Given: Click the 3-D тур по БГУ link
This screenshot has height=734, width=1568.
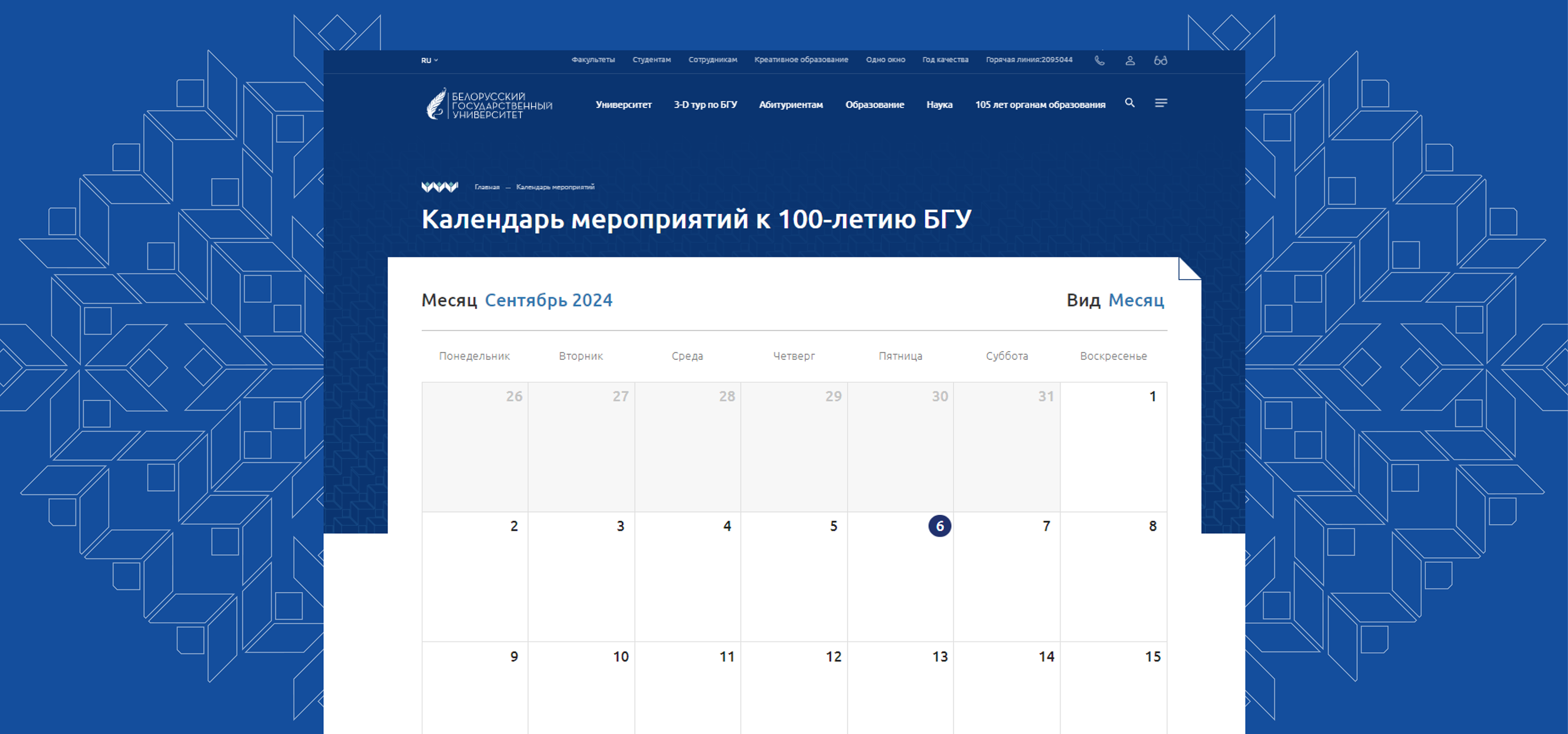Looking at the screenshot, I should coord(705,105).
